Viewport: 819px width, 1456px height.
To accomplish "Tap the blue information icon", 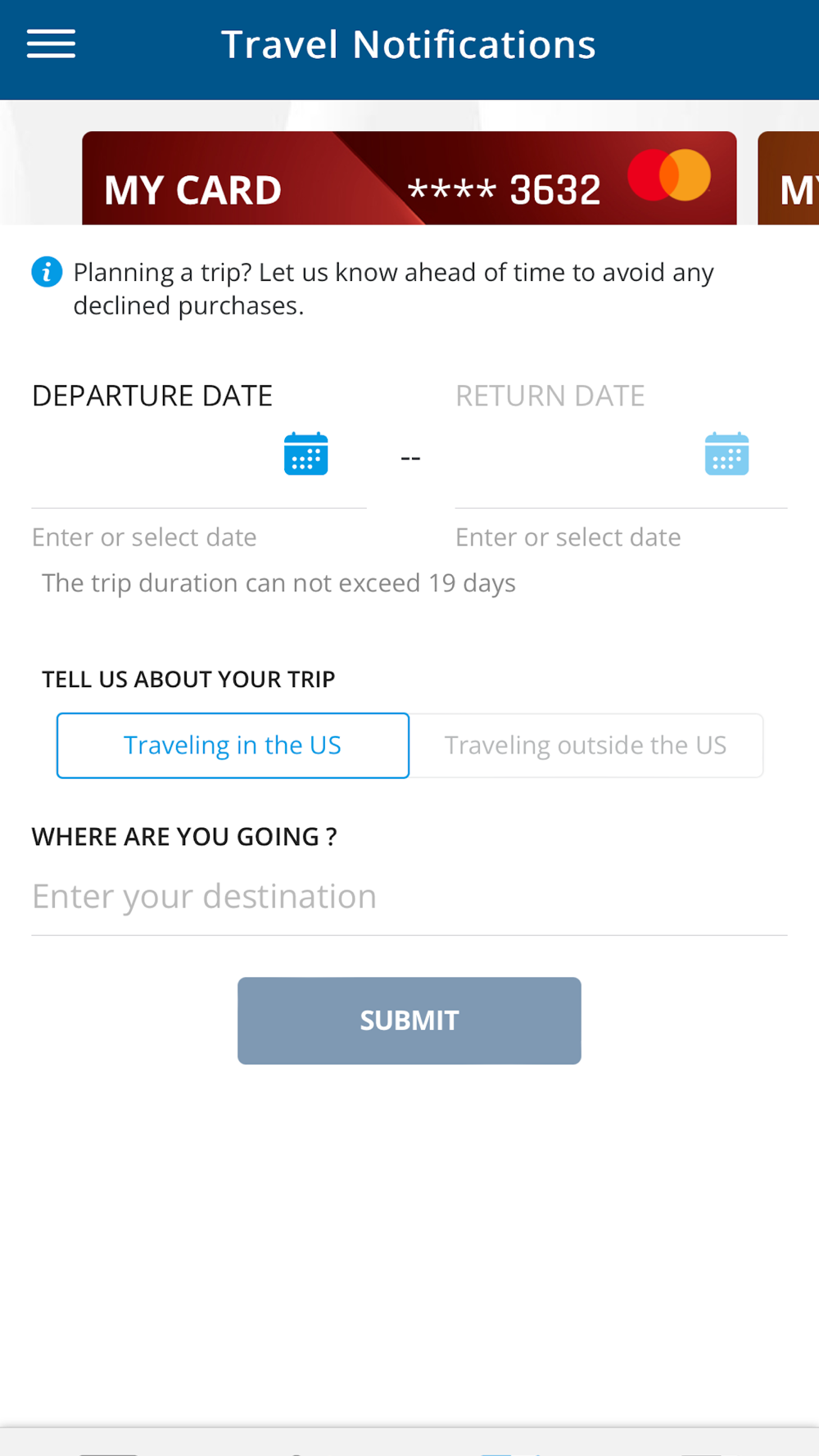I will [x=47, y=272].
